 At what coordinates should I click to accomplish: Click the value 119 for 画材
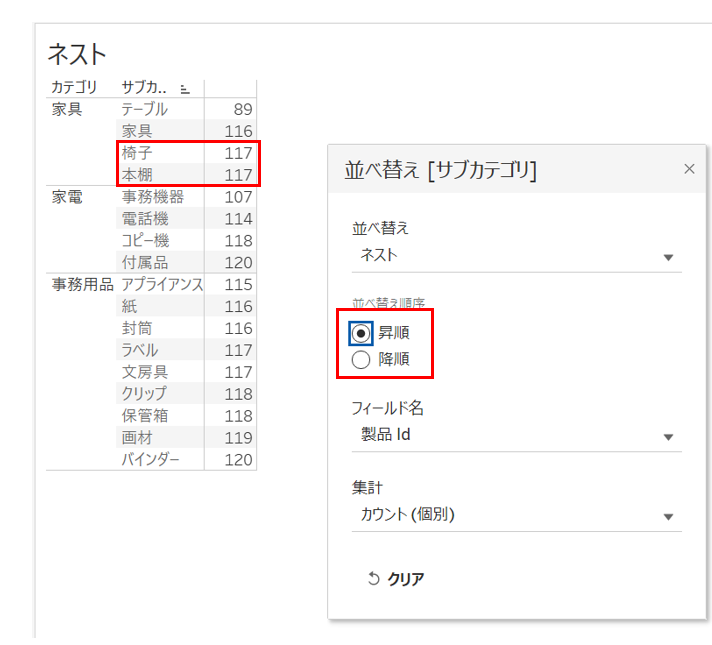point(238,438)
